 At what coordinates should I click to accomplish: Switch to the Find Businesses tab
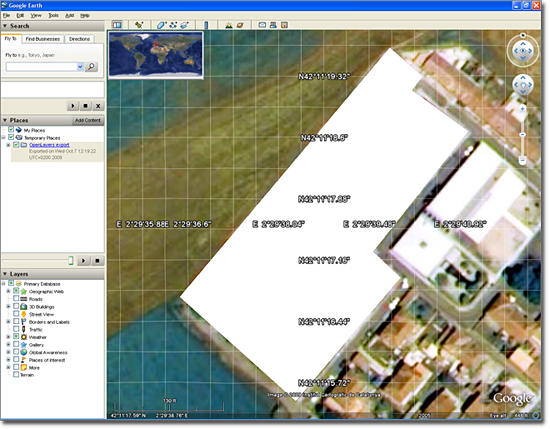click(x=43, y=39)
